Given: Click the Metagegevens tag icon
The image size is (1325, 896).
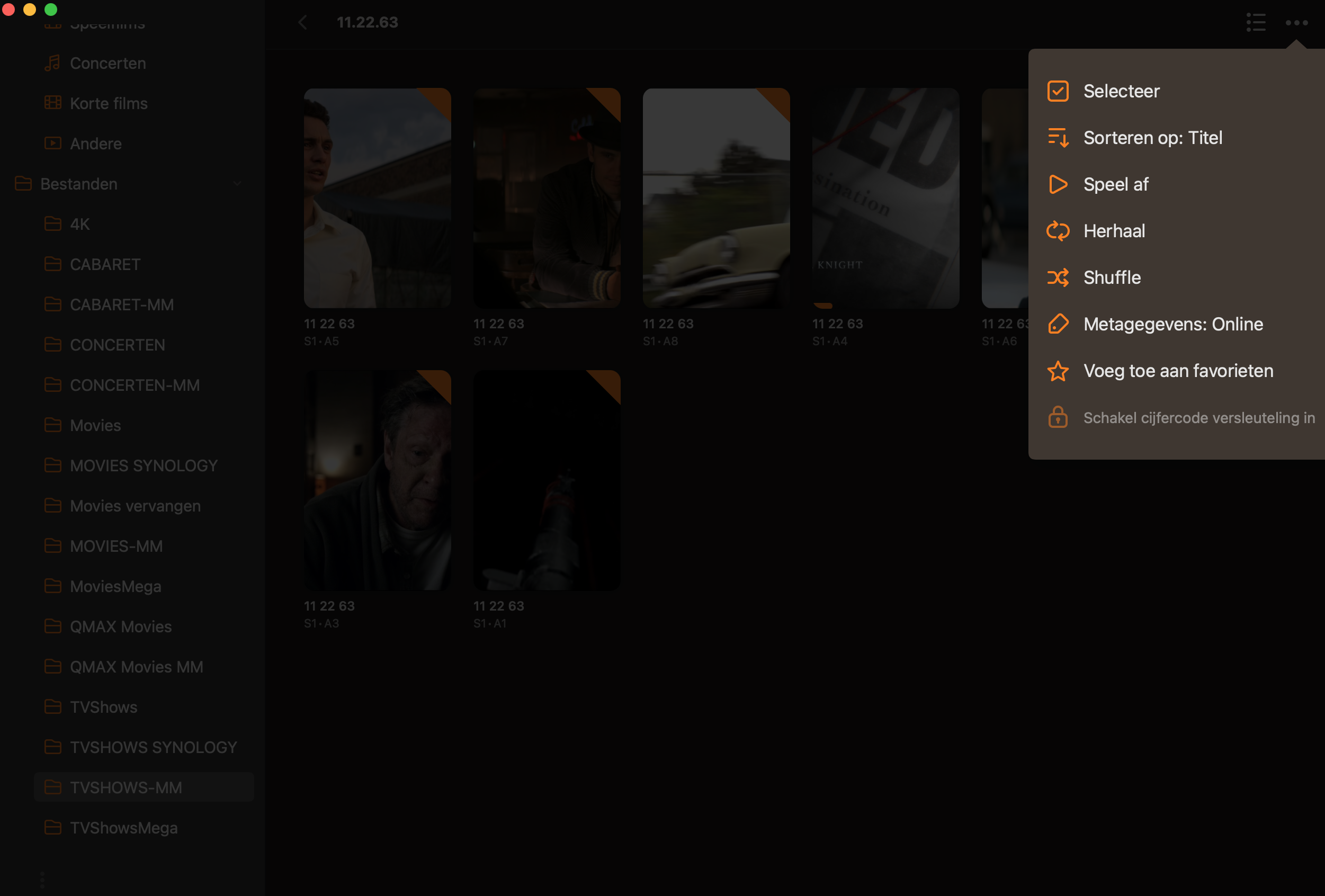Looking at the screenshot, I should coord(1058,324).
